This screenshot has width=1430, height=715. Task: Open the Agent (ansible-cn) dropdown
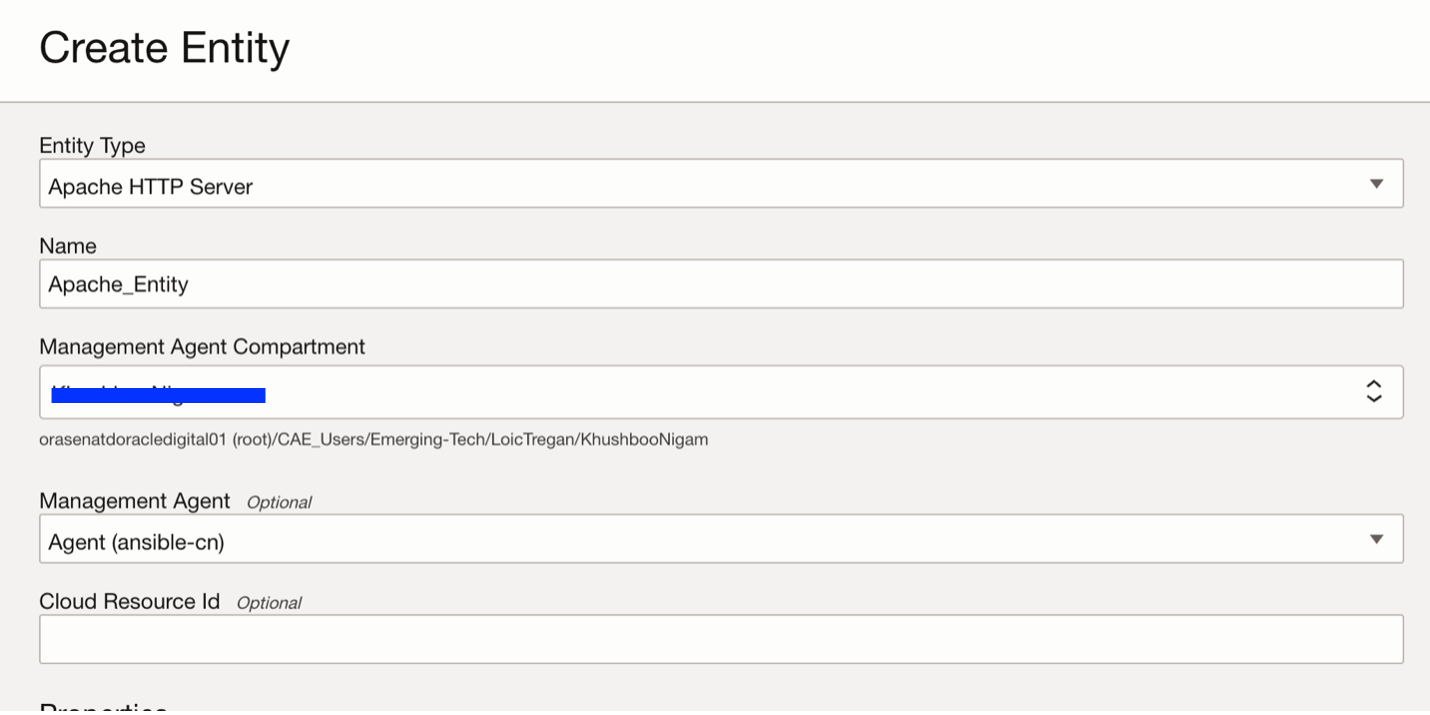point(700,540)
